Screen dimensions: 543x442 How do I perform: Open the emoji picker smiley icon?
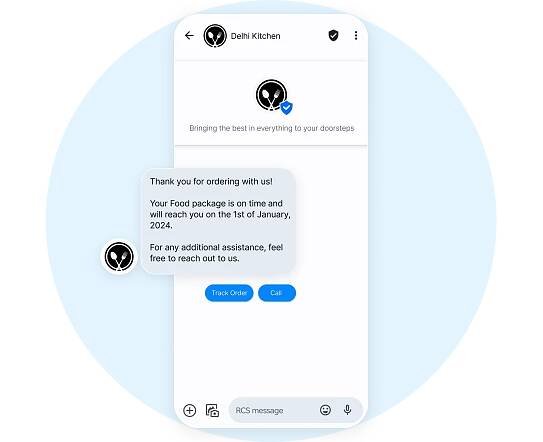pyautogui.click(x=325, y=410)
